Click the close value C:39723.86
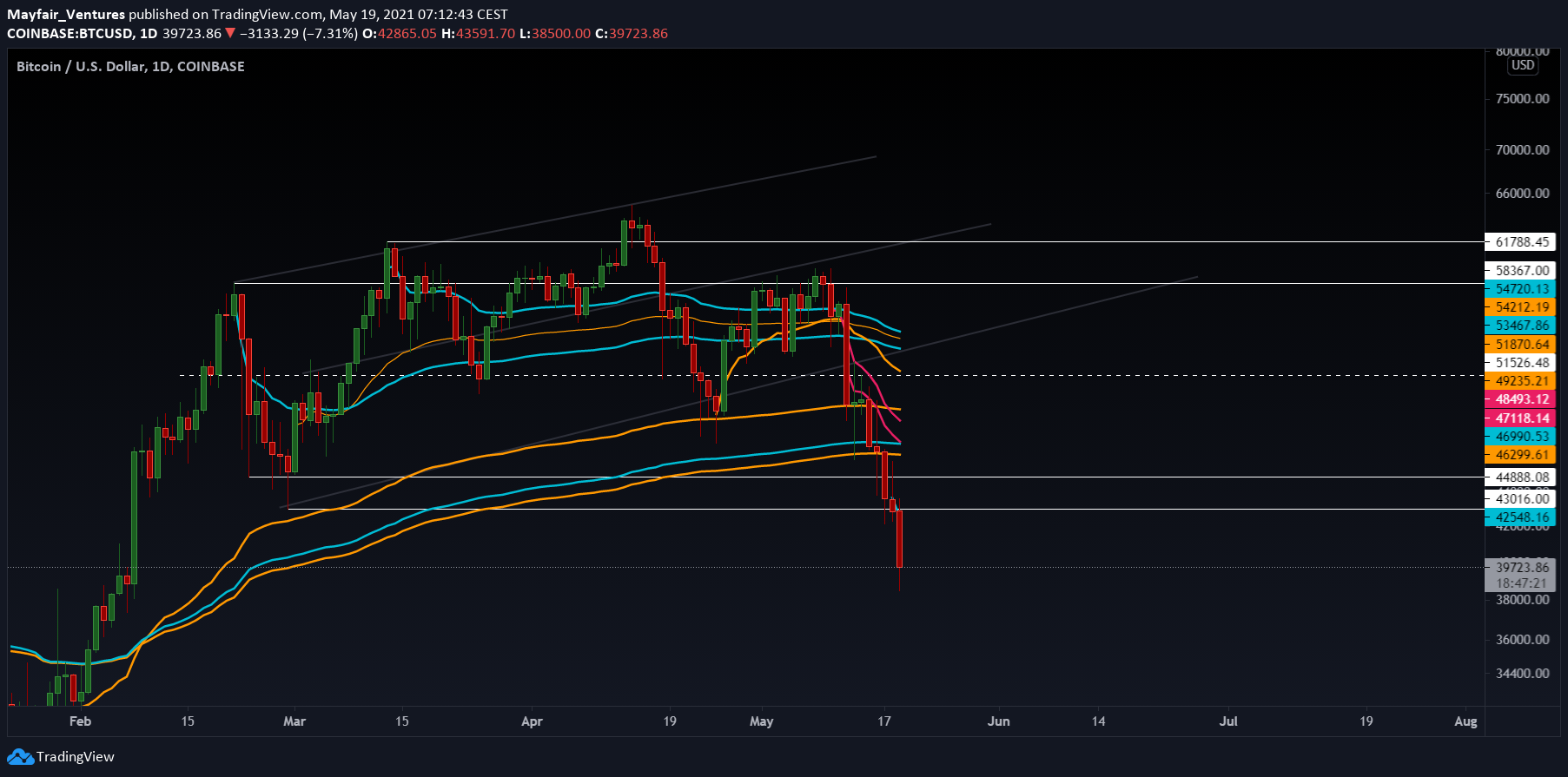The width and height of the screenshot is (1568, 777). click(632, 34)
